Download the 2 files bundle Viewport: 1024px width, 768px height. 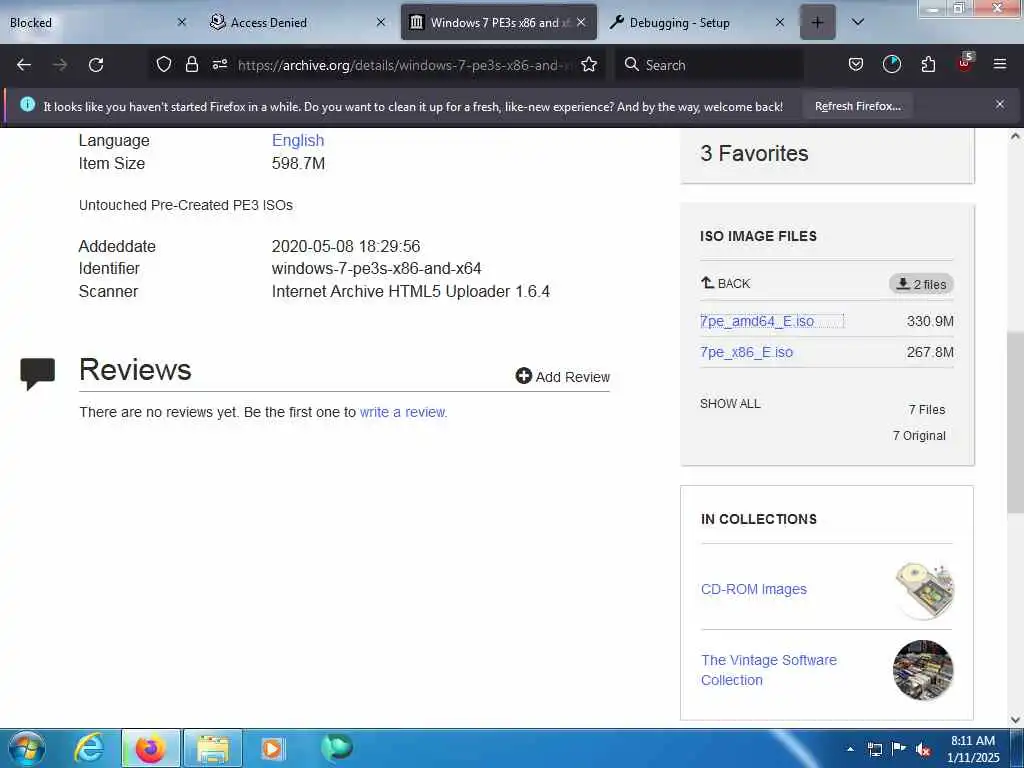(921, 284)
